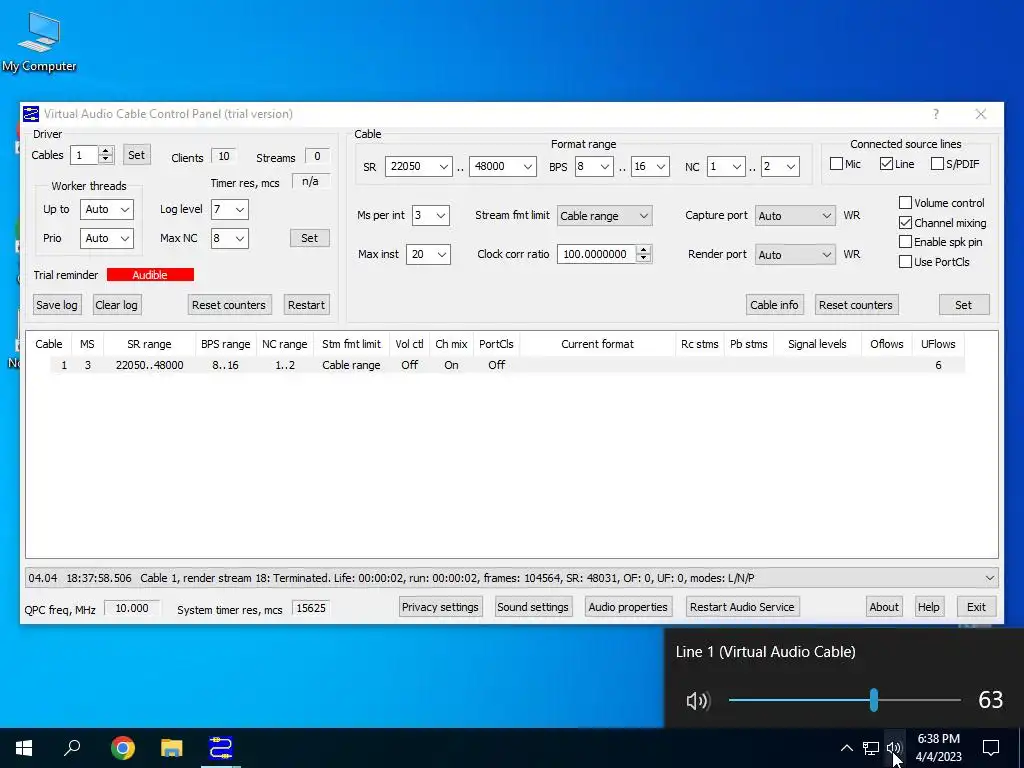Open network status tray icon

click(x=871, y=748)
